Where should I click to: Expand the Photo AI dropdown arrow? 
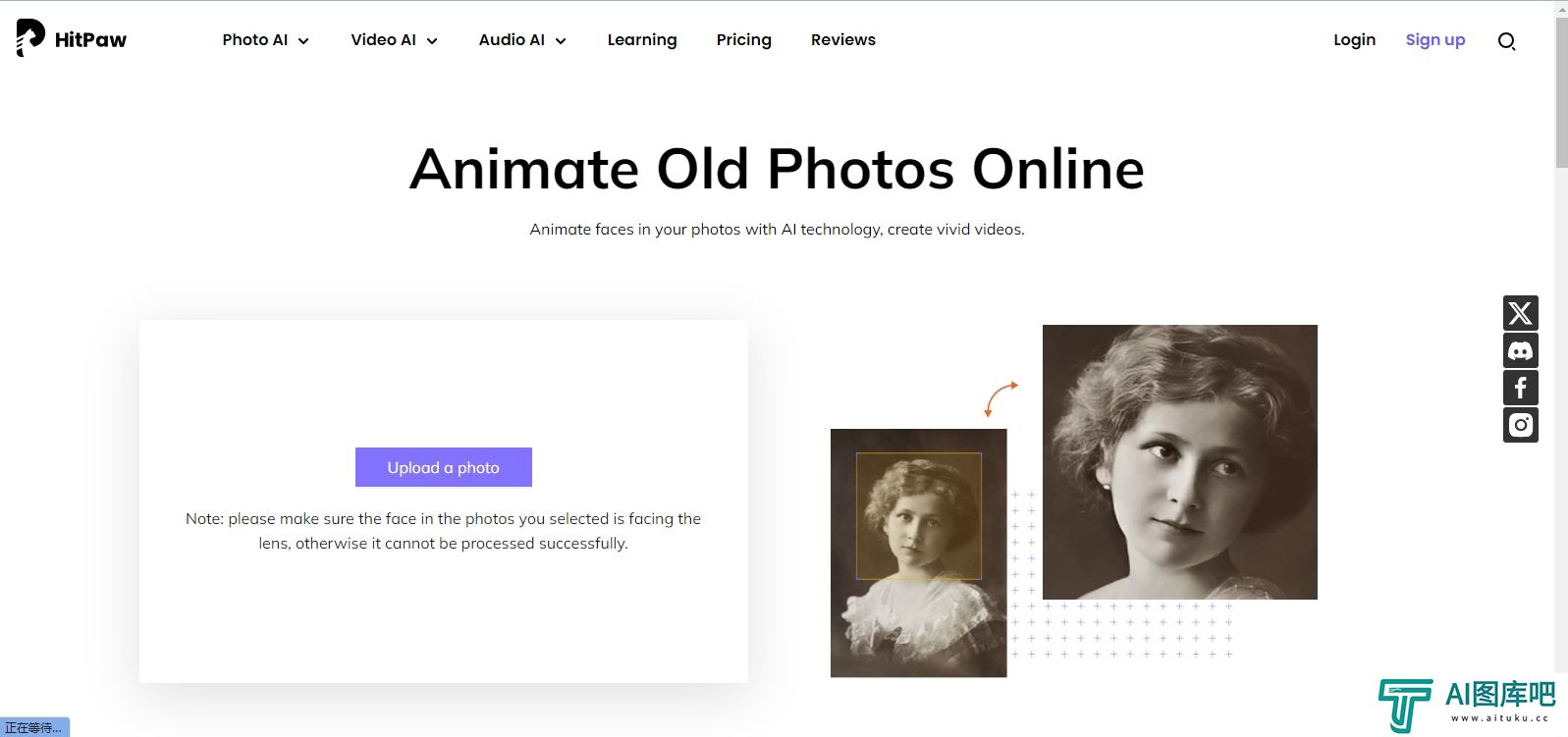pyautogui.click(x=303, y=41)
